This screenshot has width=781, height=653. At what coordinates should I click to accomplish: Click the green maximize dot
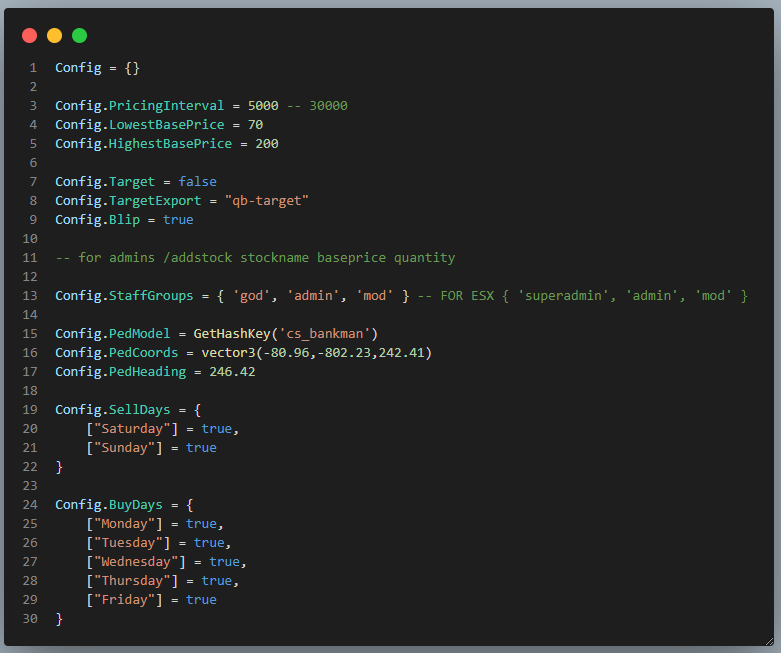point(79,36)
